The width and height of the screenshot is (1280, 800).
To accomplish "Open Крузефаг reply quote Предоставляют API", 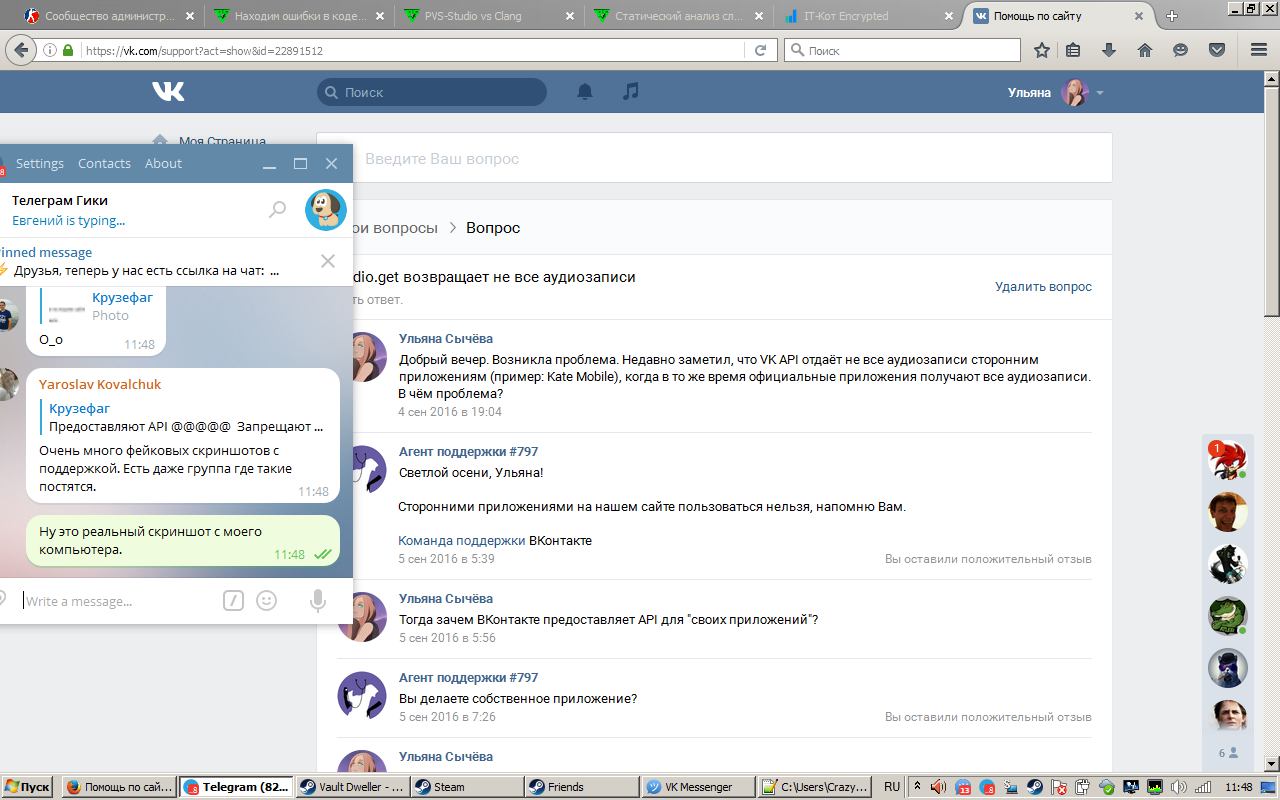I will click(186, 417).
